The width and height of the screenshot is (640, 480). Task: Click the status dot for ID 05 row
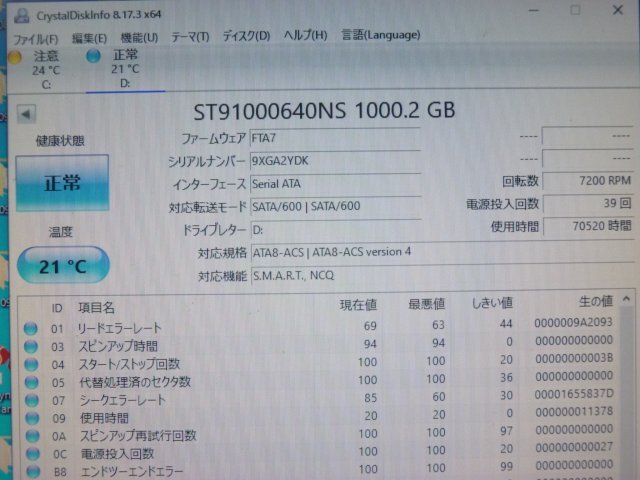(32, 382)
